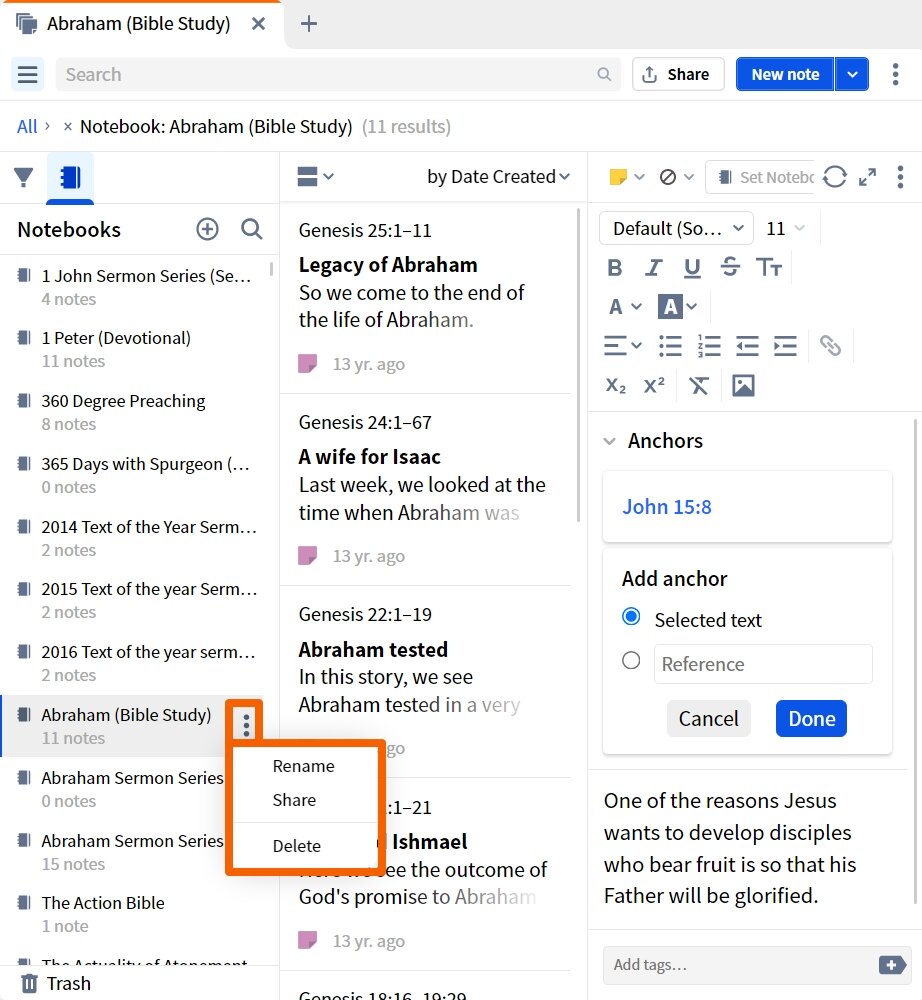Insert a bulleted list
The image size is (922, 1000).
tap(670, 346)
